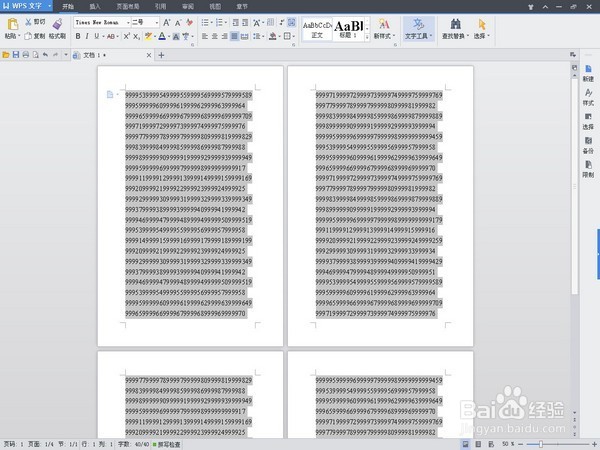Image resolution: width=600 pixels, height=450 pixels.
Task: Undo the last action
Action: pos(46,55)
